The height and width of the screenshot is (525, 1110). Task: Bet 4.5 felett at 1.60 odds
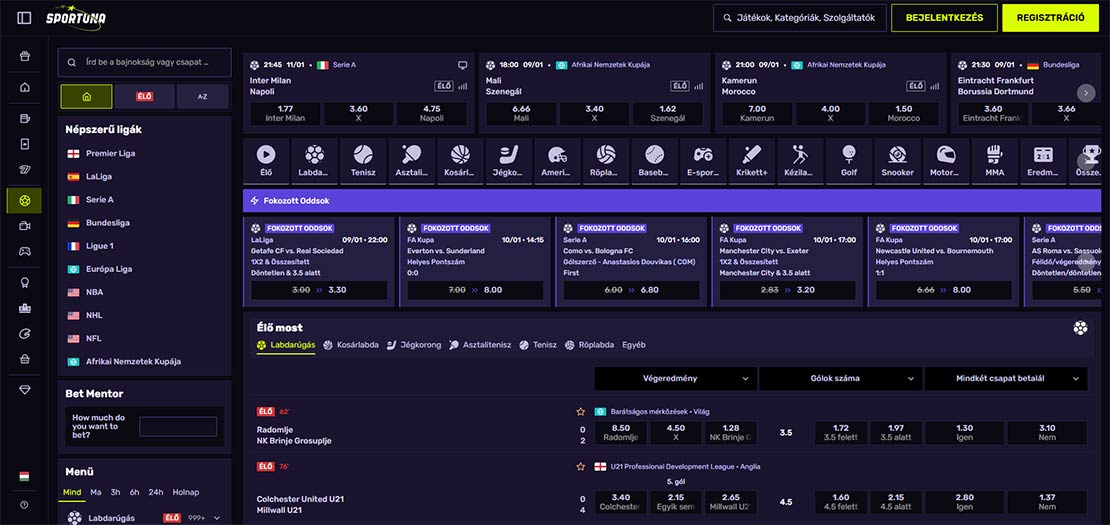[x=840, y=502]
